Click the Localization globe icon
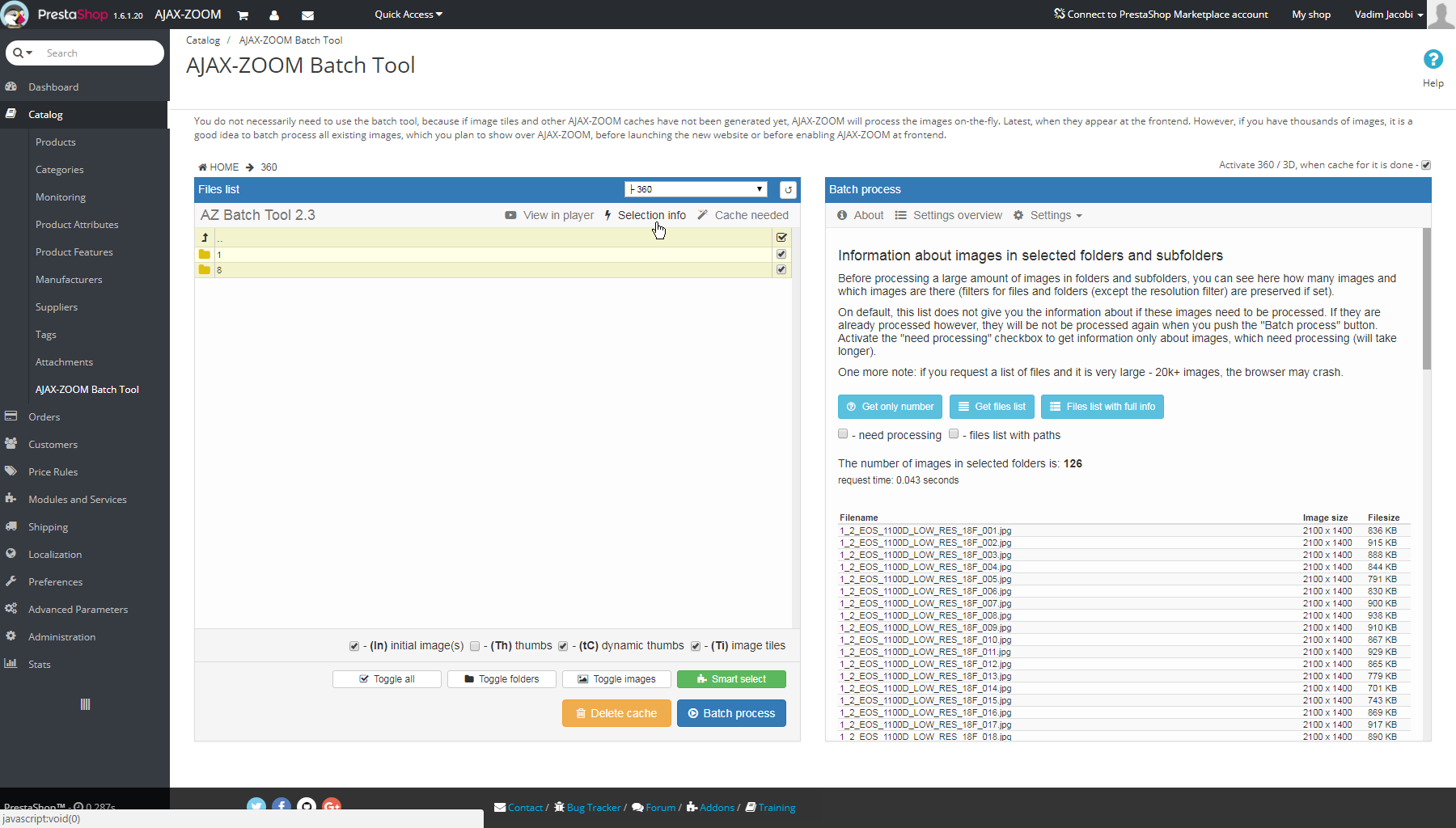The width and height of the screenshot is (1456, 828). coord(11,554)
